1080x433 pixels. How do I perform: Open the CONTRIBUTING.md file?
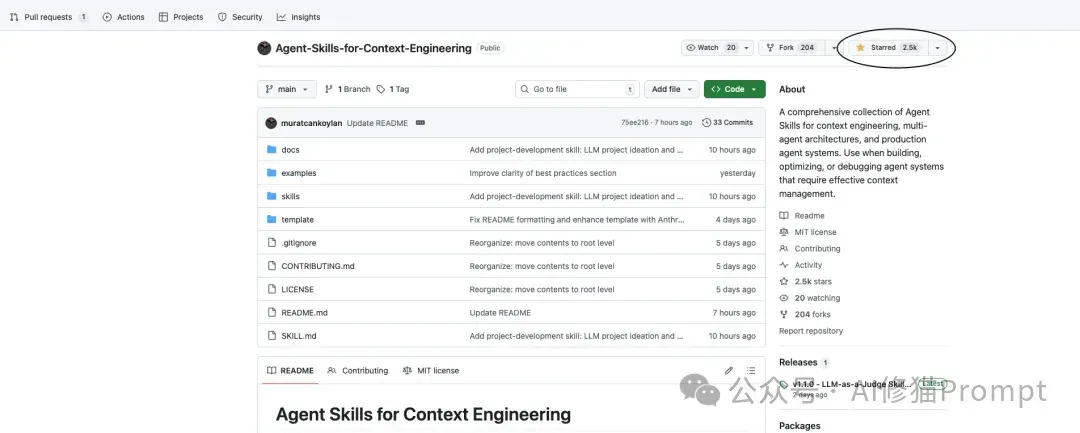pyautogui.click(x=318, y=266)
